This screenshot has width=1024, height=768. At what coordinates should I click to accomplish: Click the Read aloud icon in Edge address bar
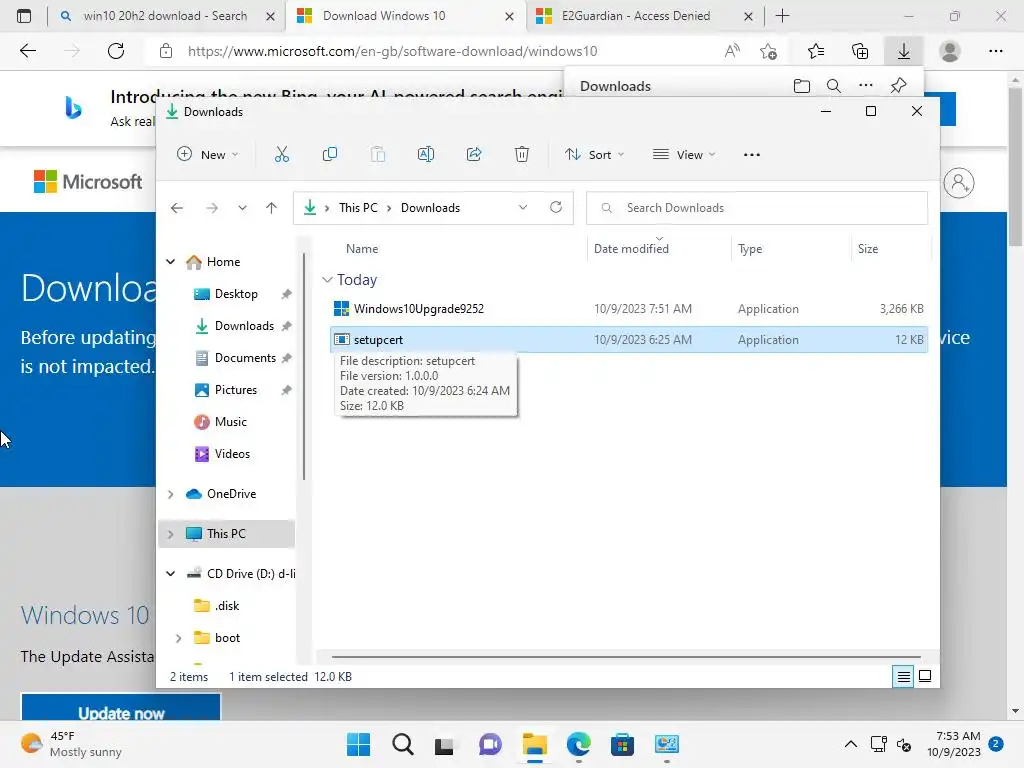point(733,51)
